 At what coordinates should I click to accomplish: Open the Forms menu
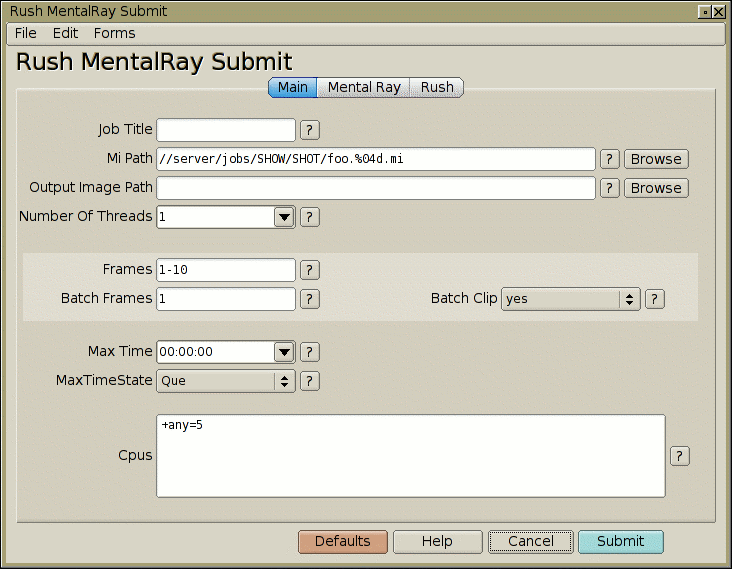[114, 33]
